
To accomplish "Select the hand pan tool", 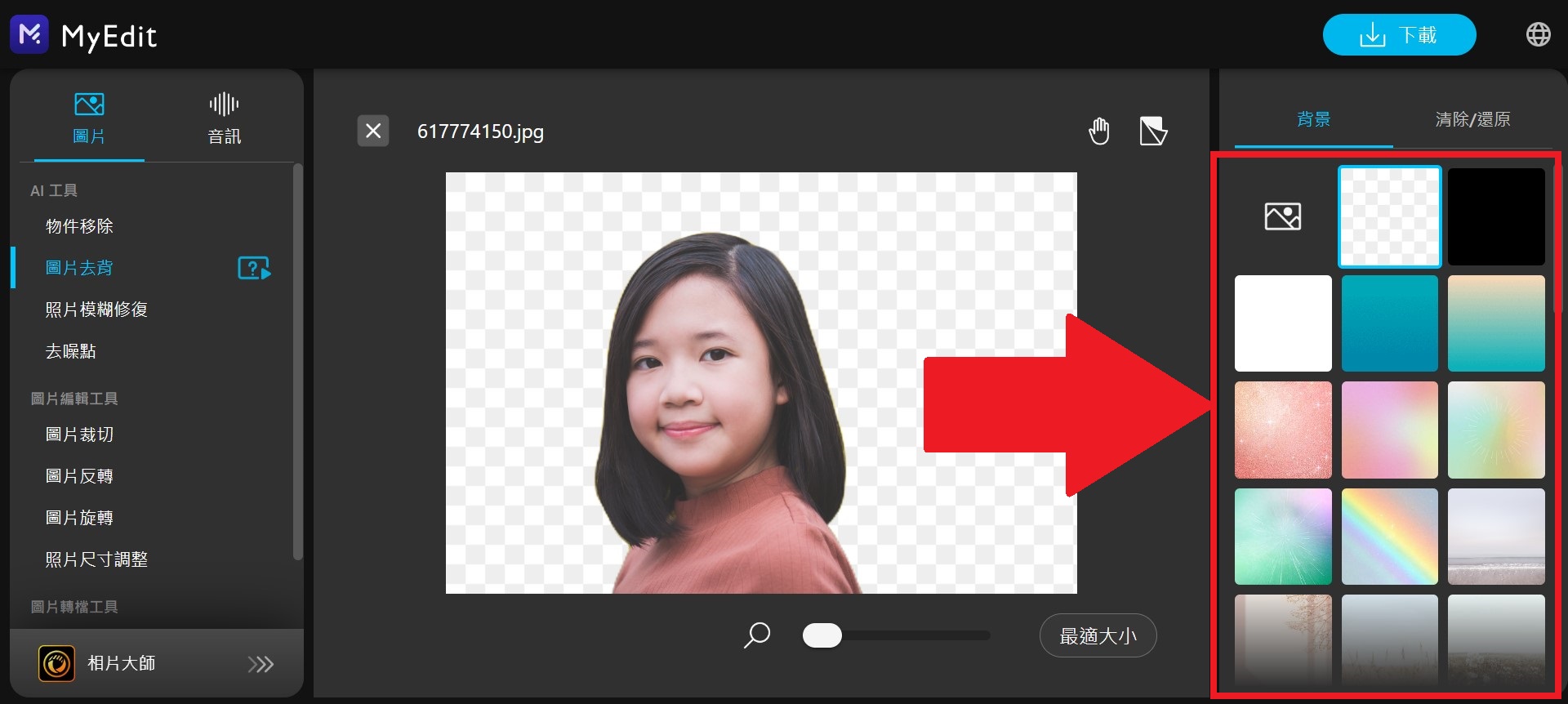I will pyautogui.click(x=1099, y=131).
